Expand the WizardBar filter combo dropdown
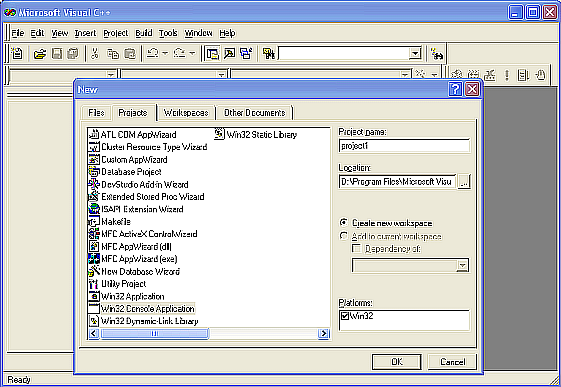This screenshot has height=387, width=561. coord(221,75)
